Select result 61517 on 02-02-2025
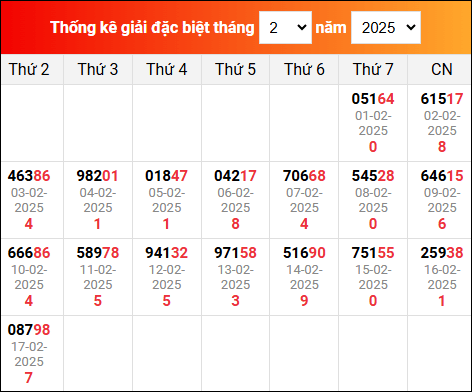The image size is (472, 392). click(x=442, y=99)
